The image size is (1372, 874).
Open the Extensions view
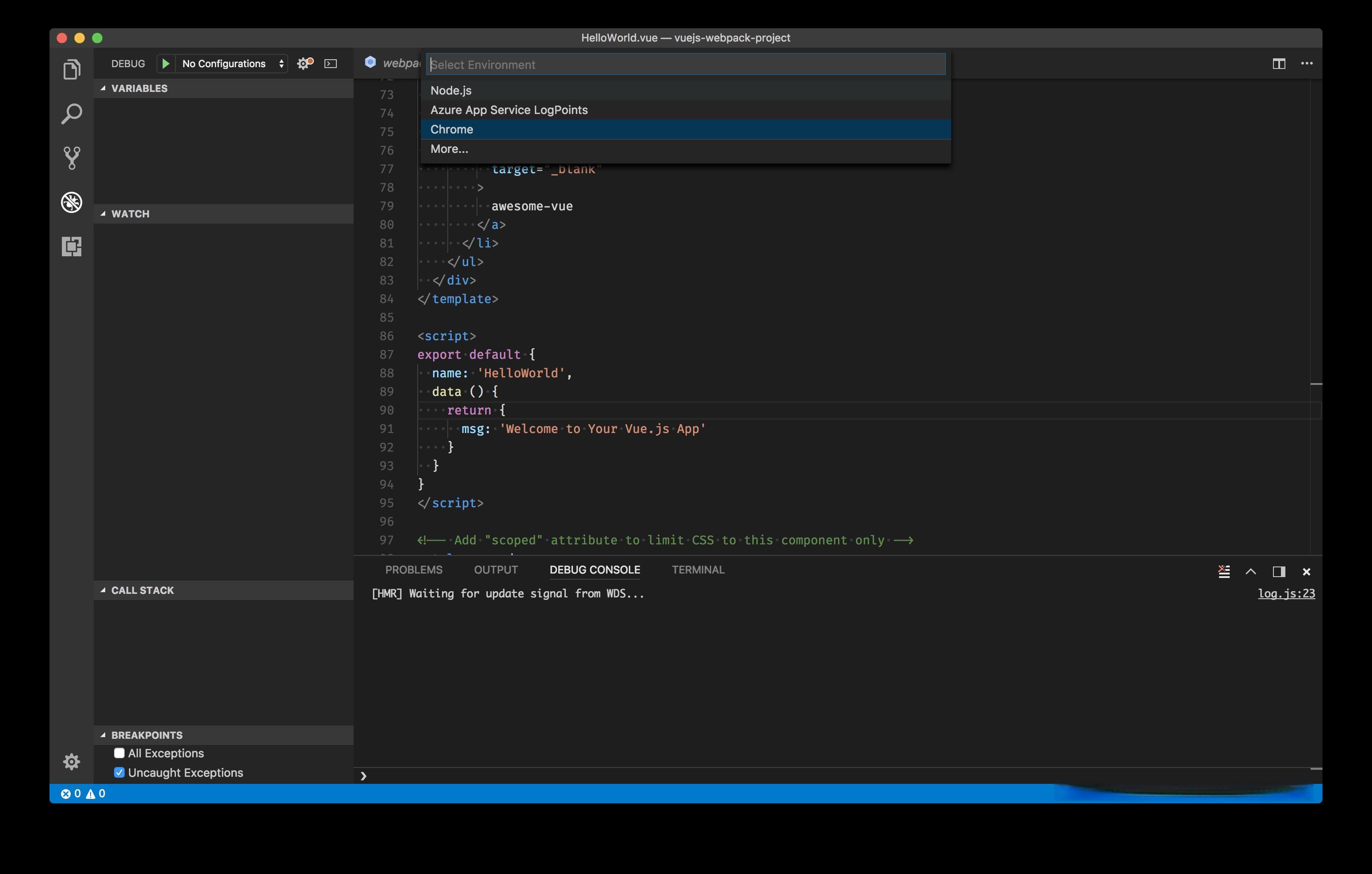tap(72, 246)
